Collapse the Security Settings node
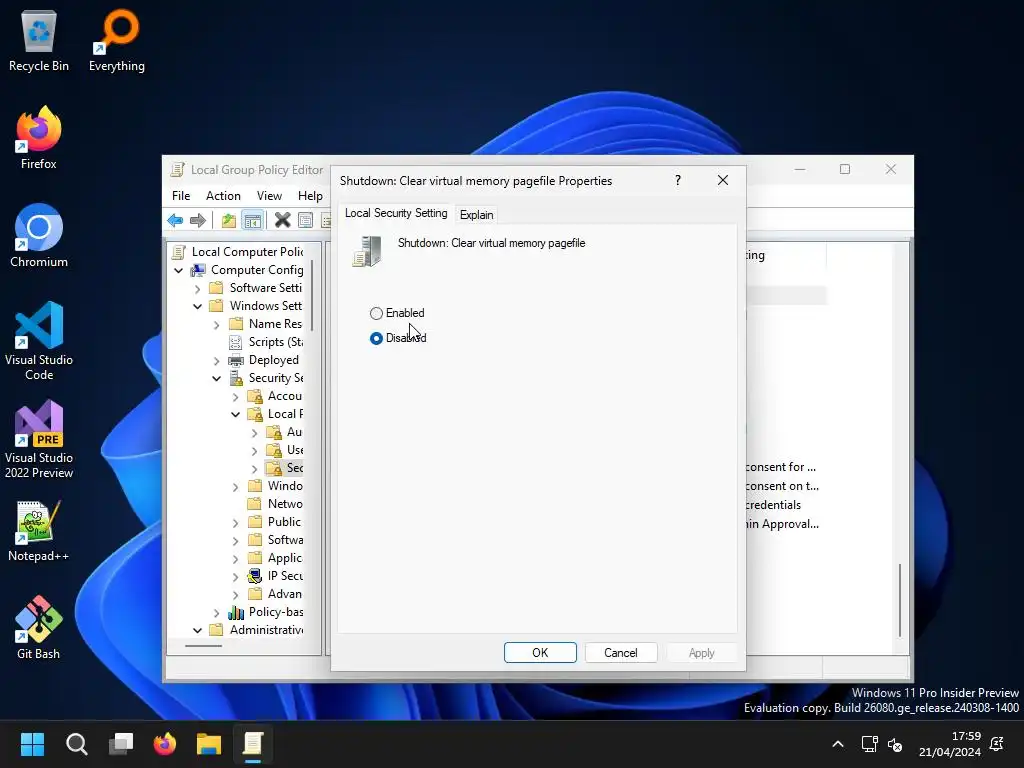Image resolution: width=1024 pixels, height=768 pixels. 216,378
